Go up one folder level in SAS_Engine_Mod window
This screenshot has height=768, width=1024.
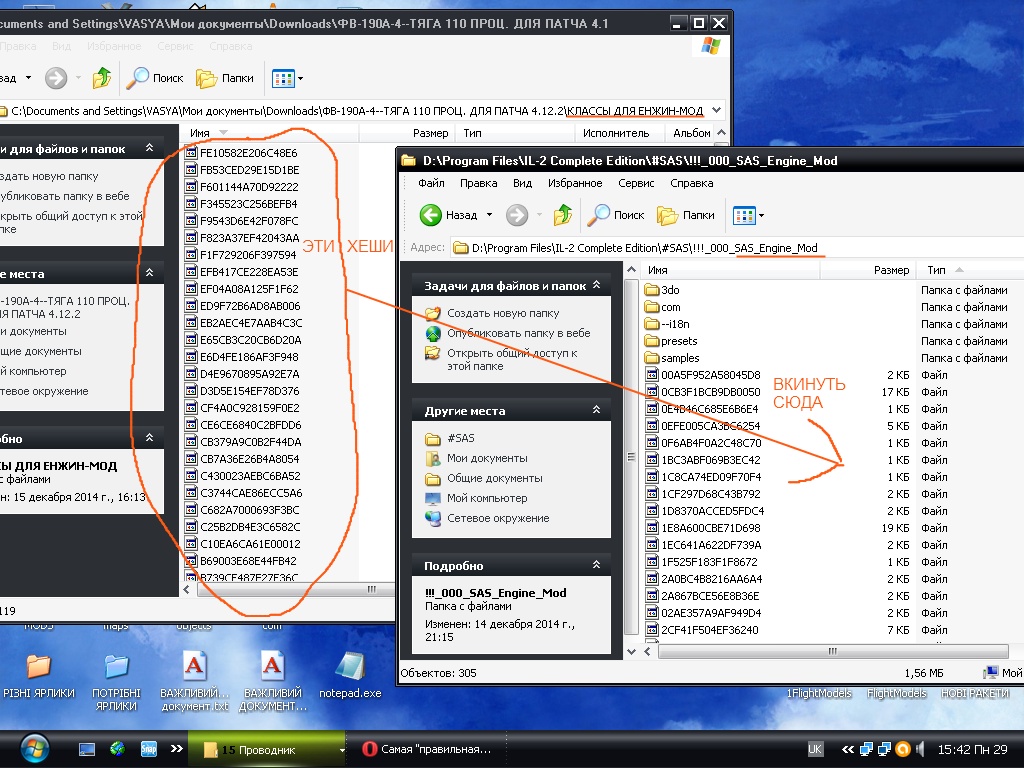click(562, 215)
